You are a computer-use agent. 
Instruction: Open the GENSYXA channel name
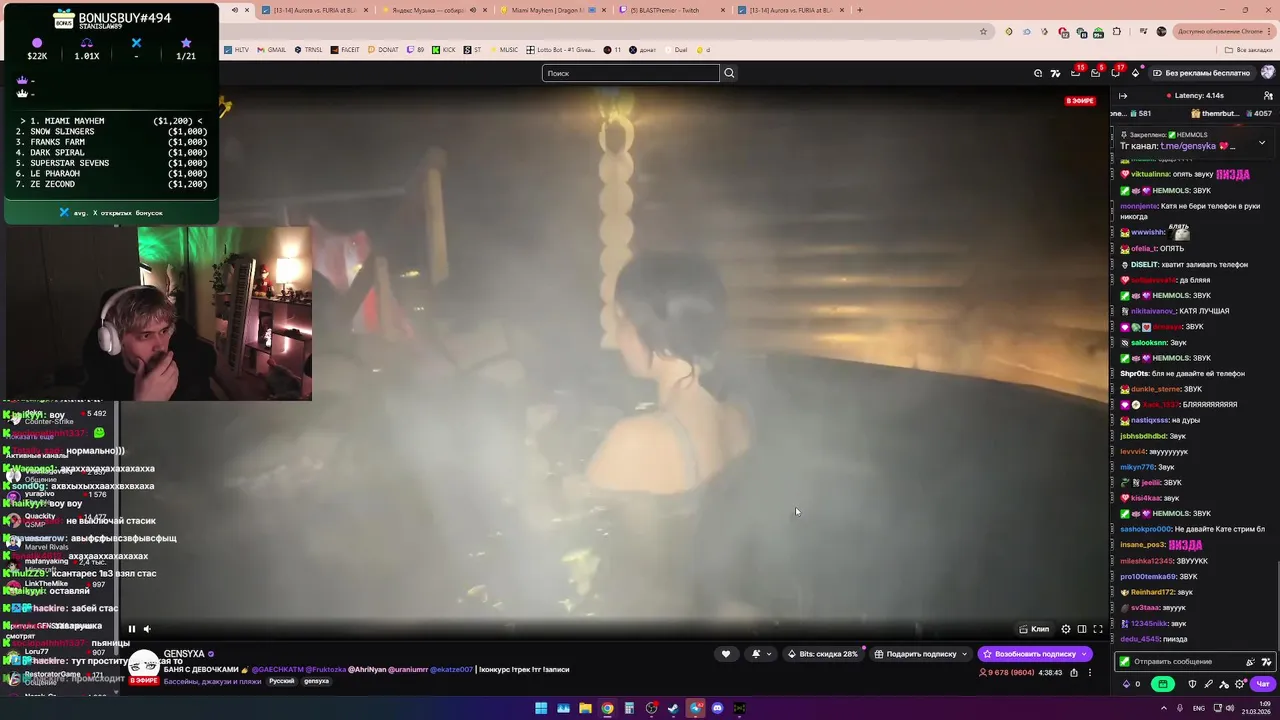coord(184,654)
